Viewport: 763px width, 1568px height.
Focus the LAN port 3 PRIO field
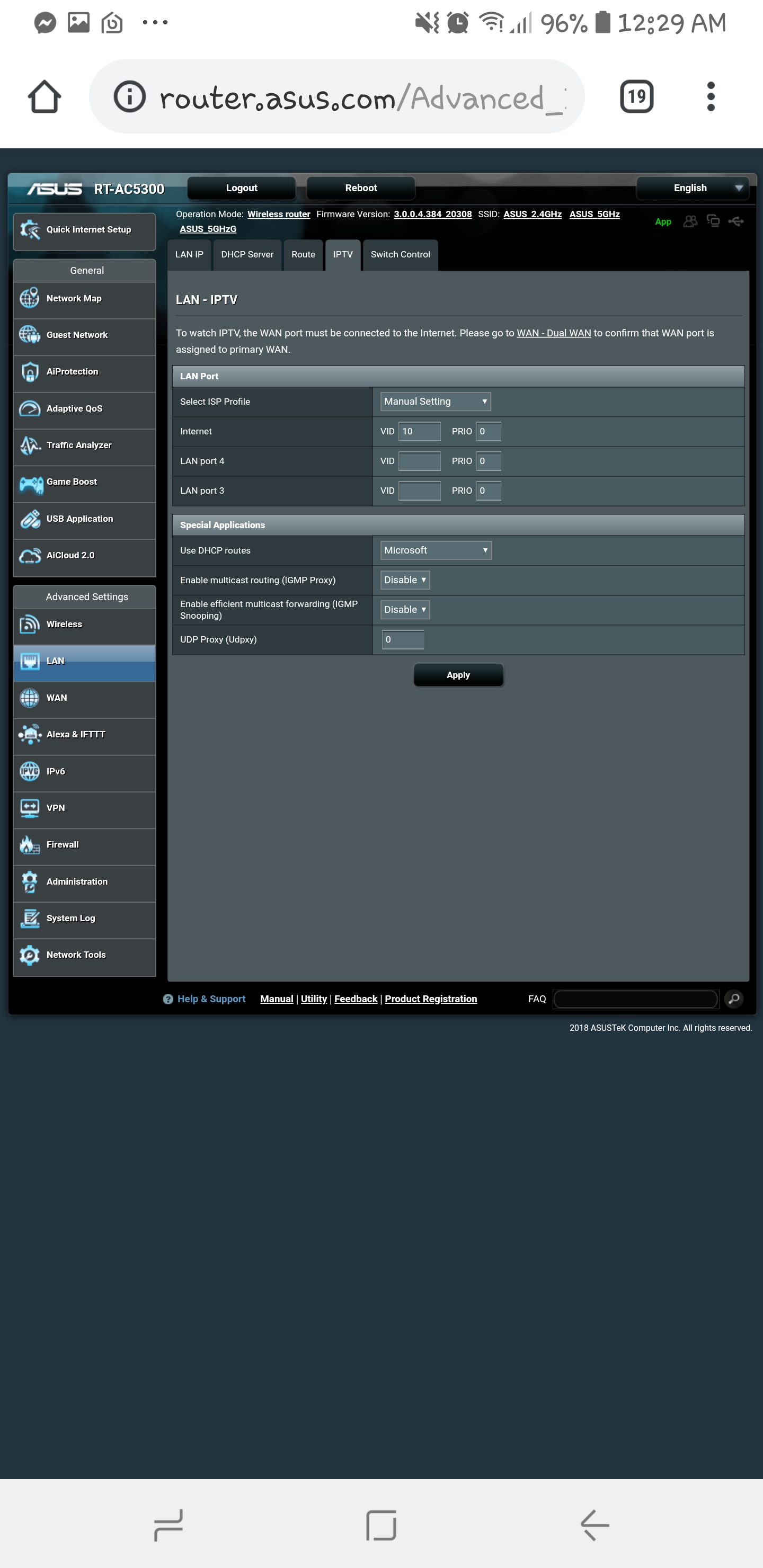[489, 491]
